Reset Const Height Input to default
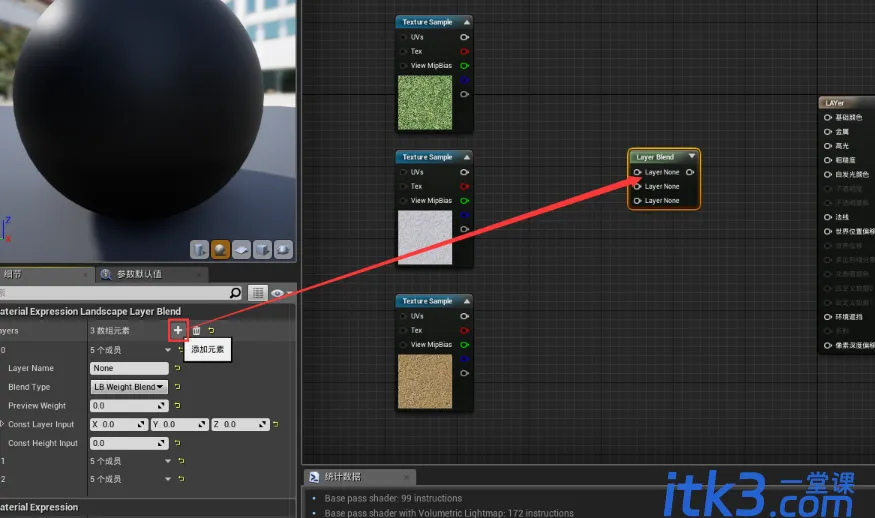 pos(177,443)
